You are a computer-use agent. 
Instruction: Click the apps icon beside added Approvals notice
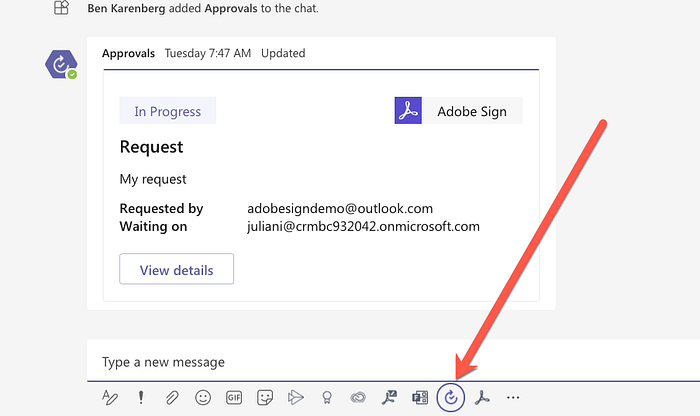(61, 8)
